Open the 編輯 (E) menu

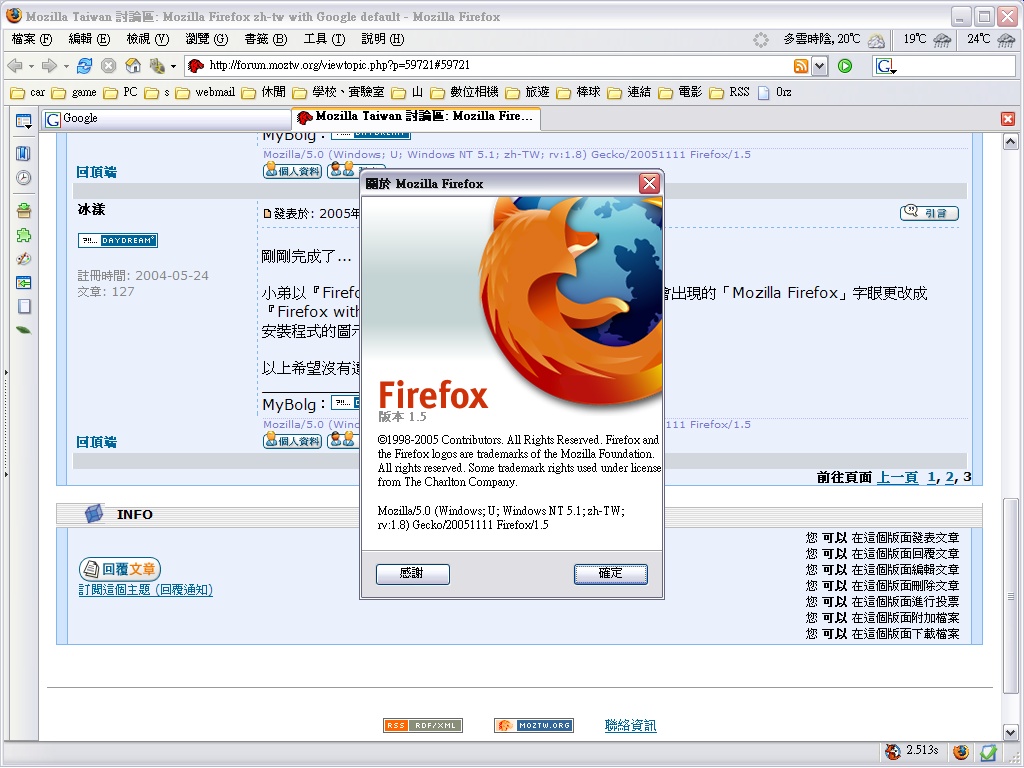89,39
